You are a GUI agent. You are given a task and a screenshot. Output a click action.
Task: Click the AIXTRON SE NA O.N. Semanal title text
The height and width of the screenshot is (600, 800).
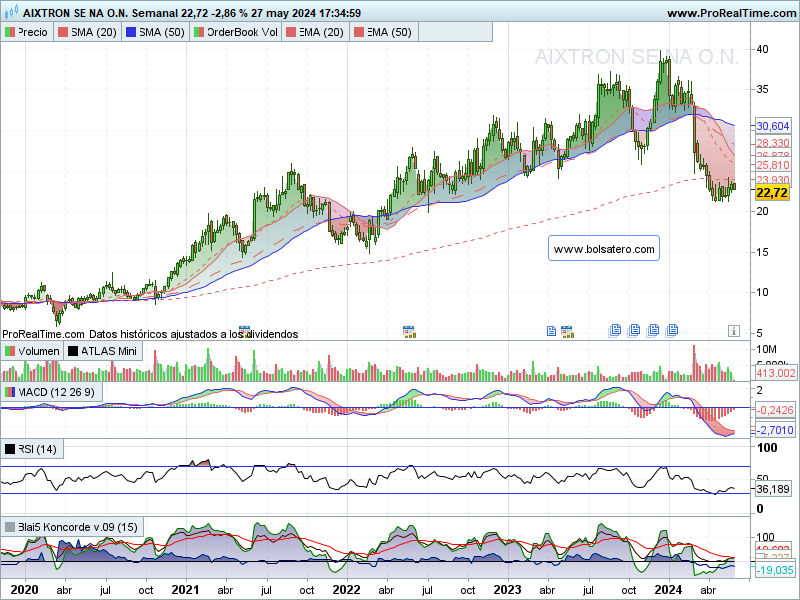(101, 13)
